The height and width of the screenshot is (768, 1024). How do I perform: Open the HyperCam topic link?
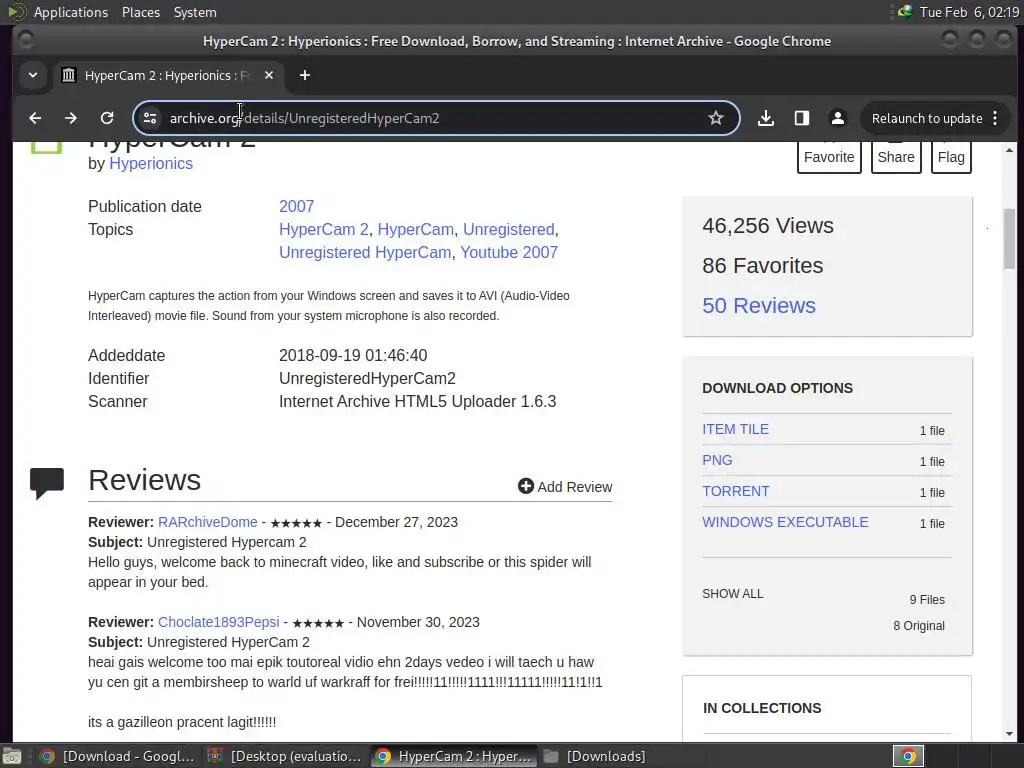(x=415, y=229)
